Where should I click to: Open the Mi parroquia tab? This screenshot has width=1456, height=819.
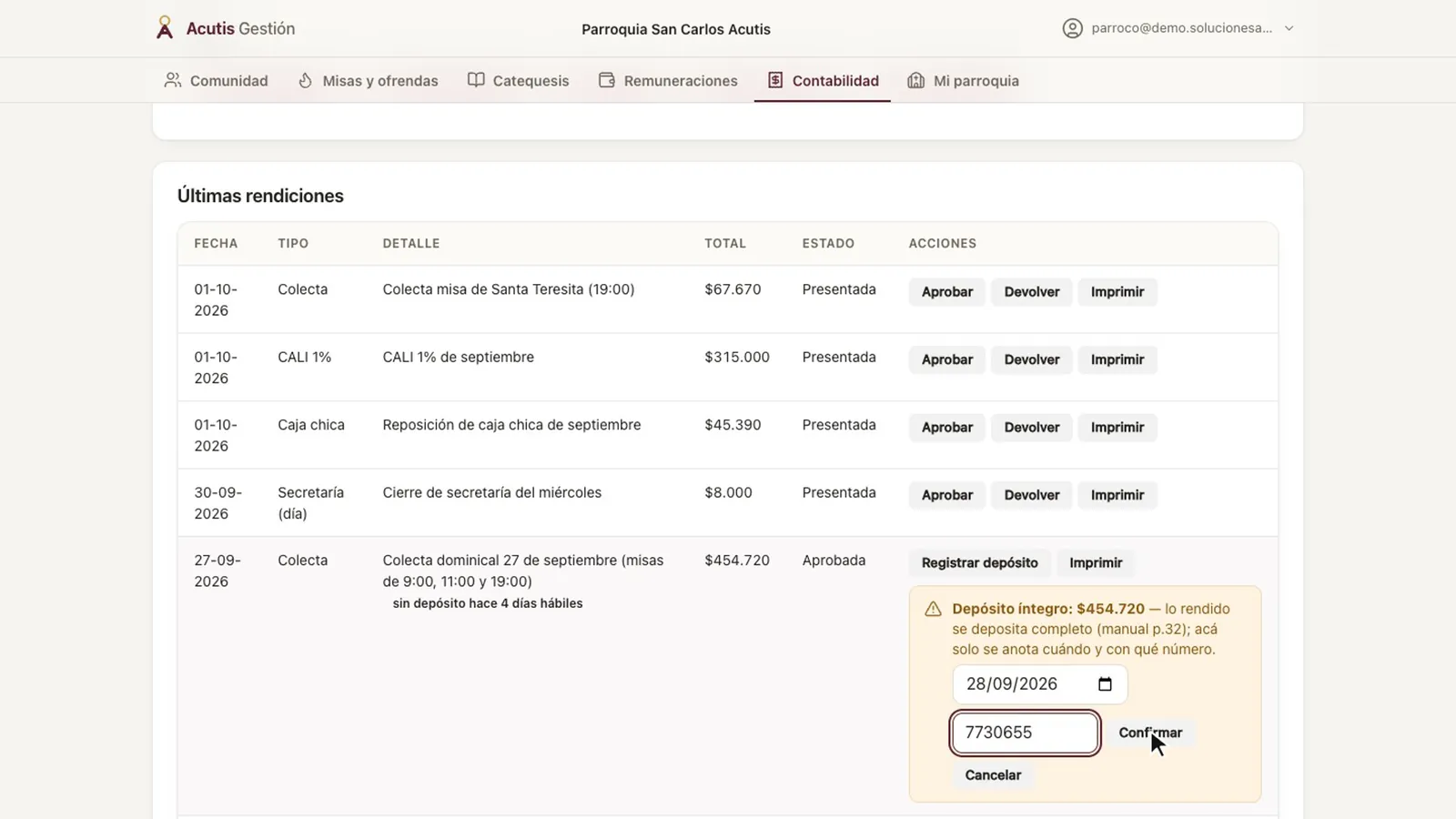tap(964, 80)
